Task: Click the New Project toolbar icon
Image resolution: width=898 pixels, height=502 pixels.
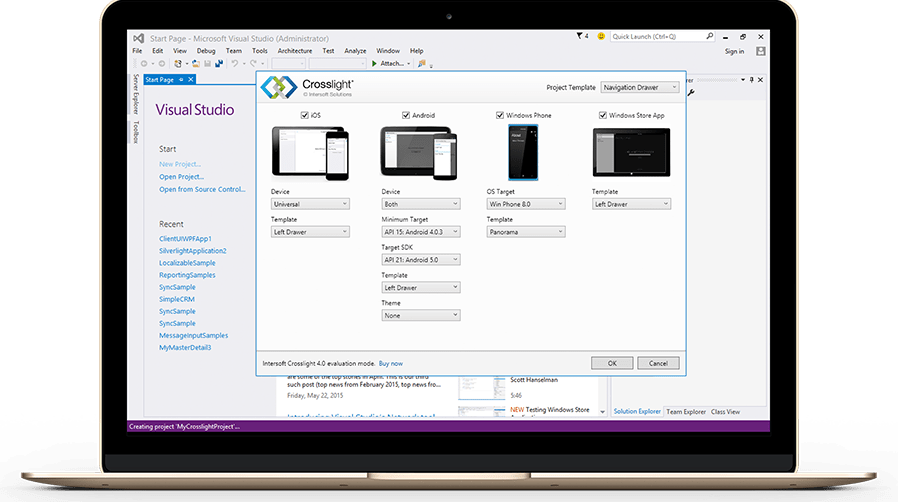Action: coord(178,64)
